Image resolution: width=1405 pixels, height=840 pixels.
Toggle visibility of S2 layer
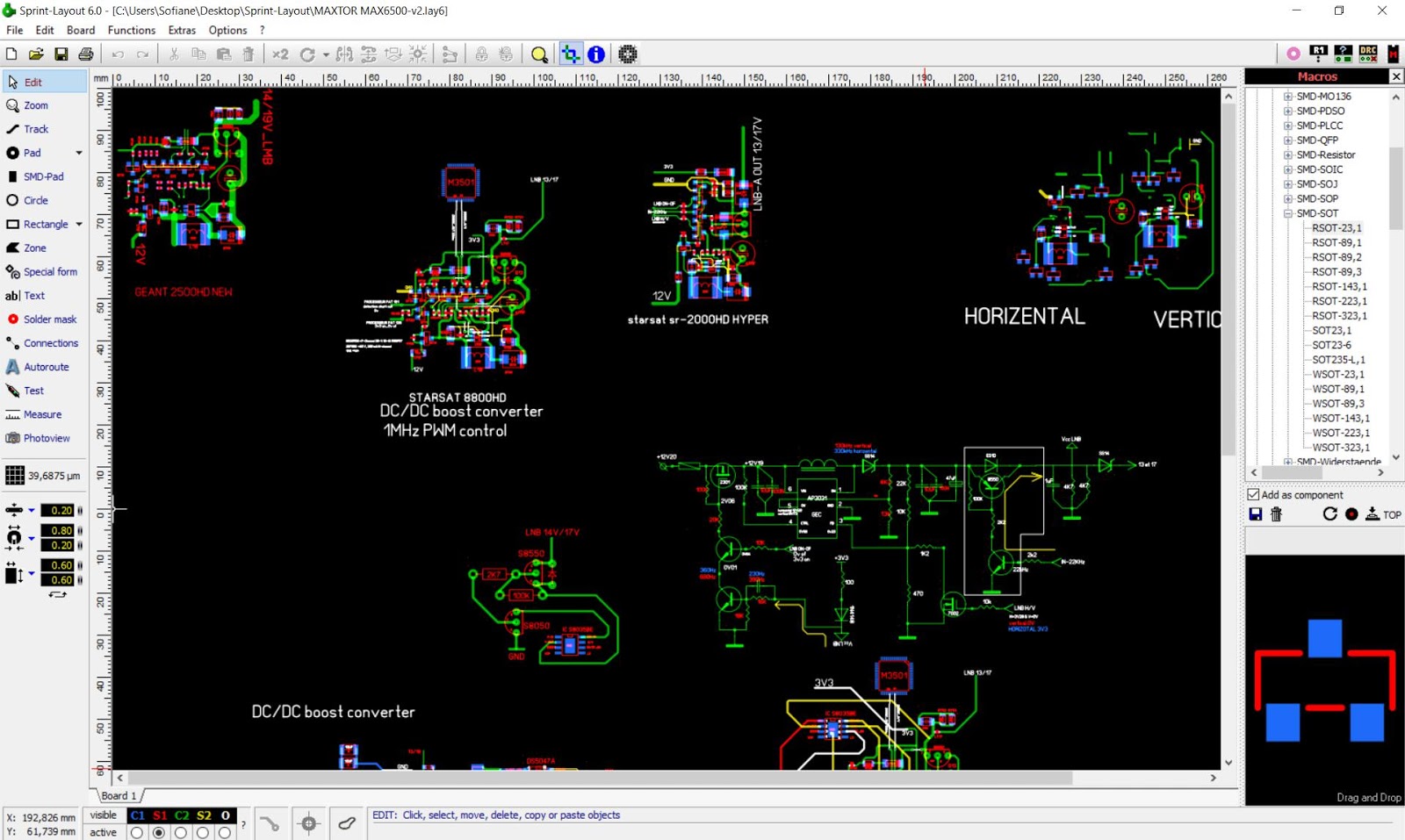(204, 815)
